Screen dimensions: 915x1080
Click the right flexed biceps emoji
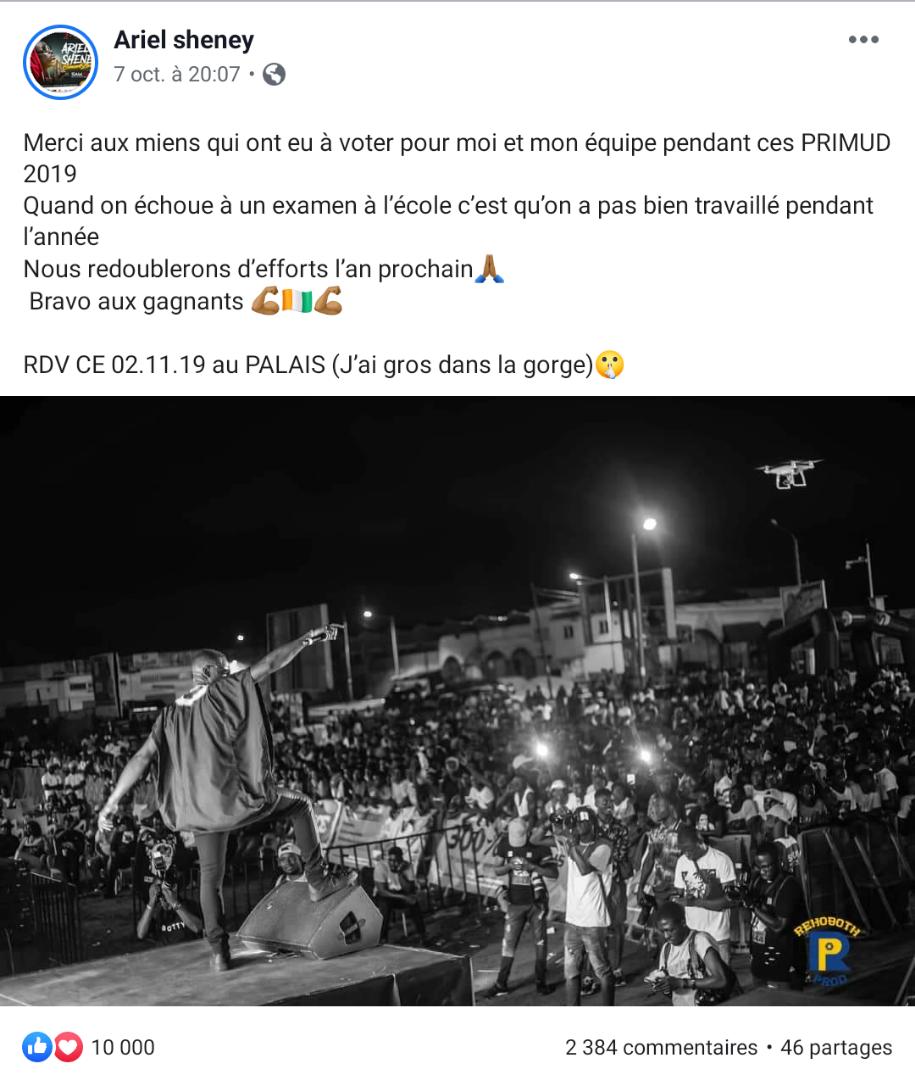point(328,301)
